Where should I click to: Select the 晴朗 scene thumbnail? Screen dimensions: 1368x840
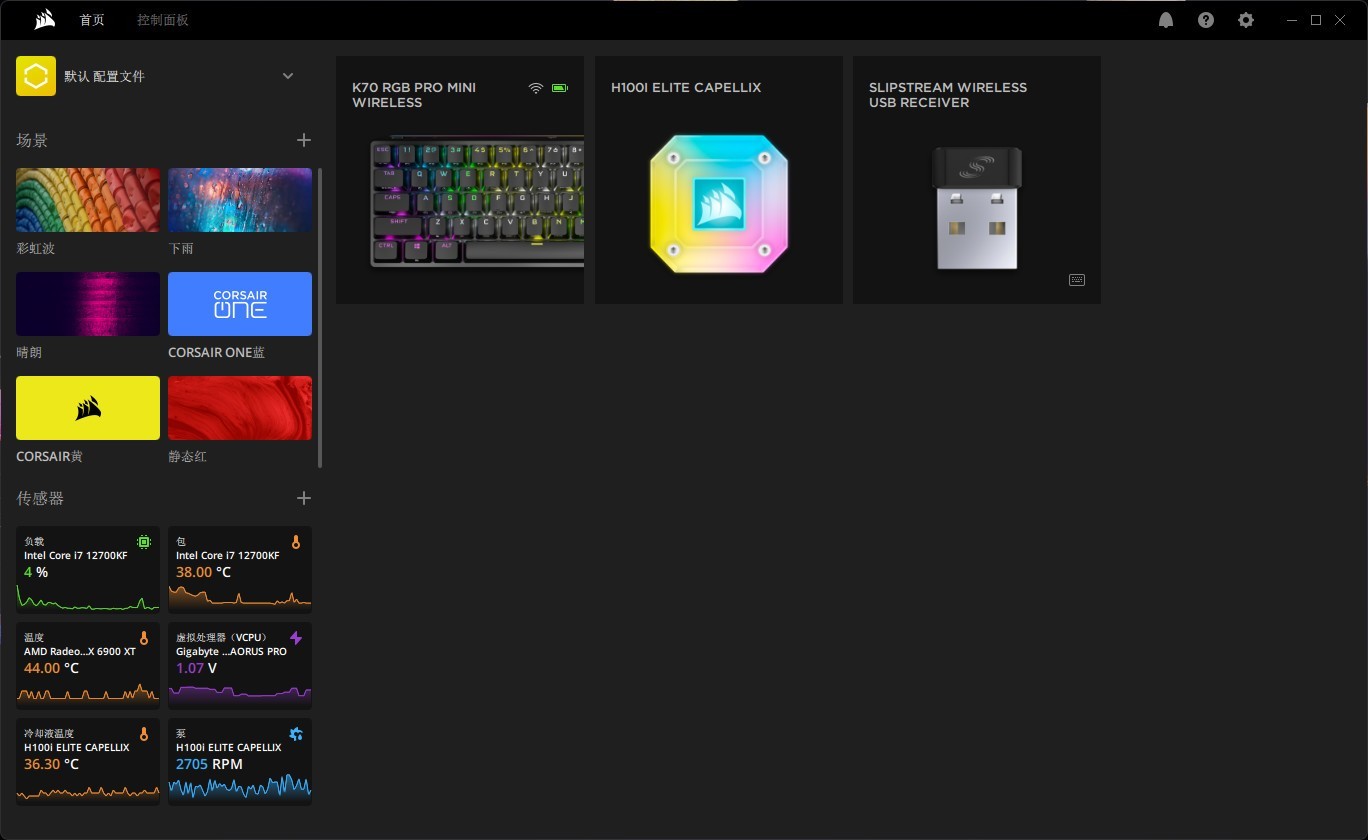coord(88,304)
